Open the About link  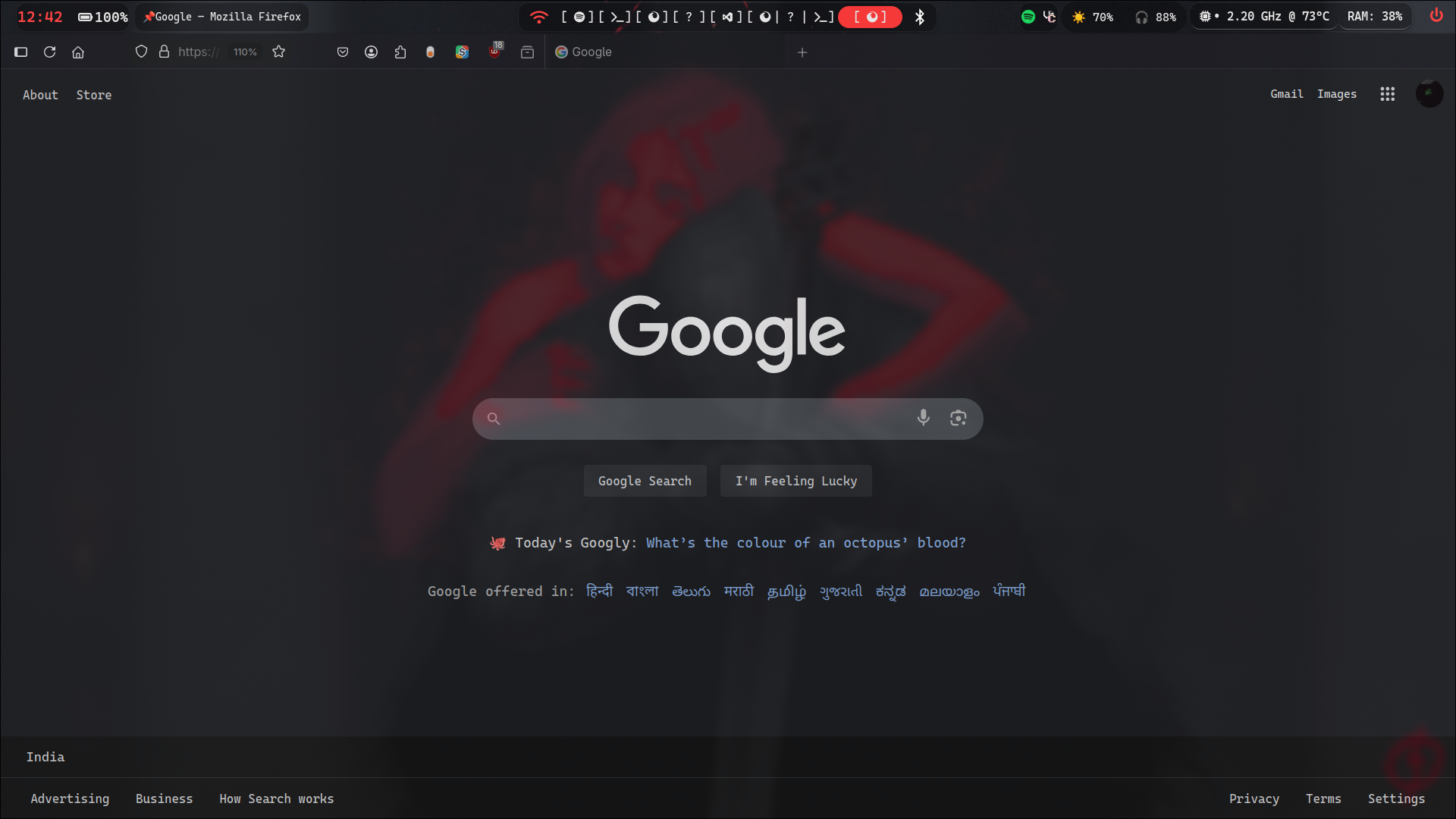40,95
